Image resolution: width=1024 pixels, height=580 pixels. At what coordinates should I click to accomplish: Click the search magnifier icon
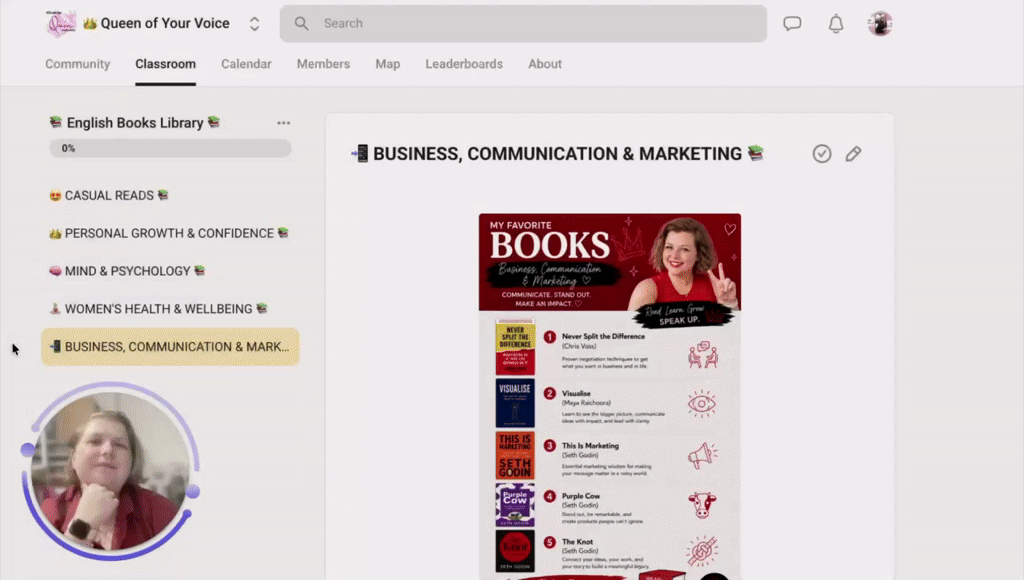click(x=301, y=24)
